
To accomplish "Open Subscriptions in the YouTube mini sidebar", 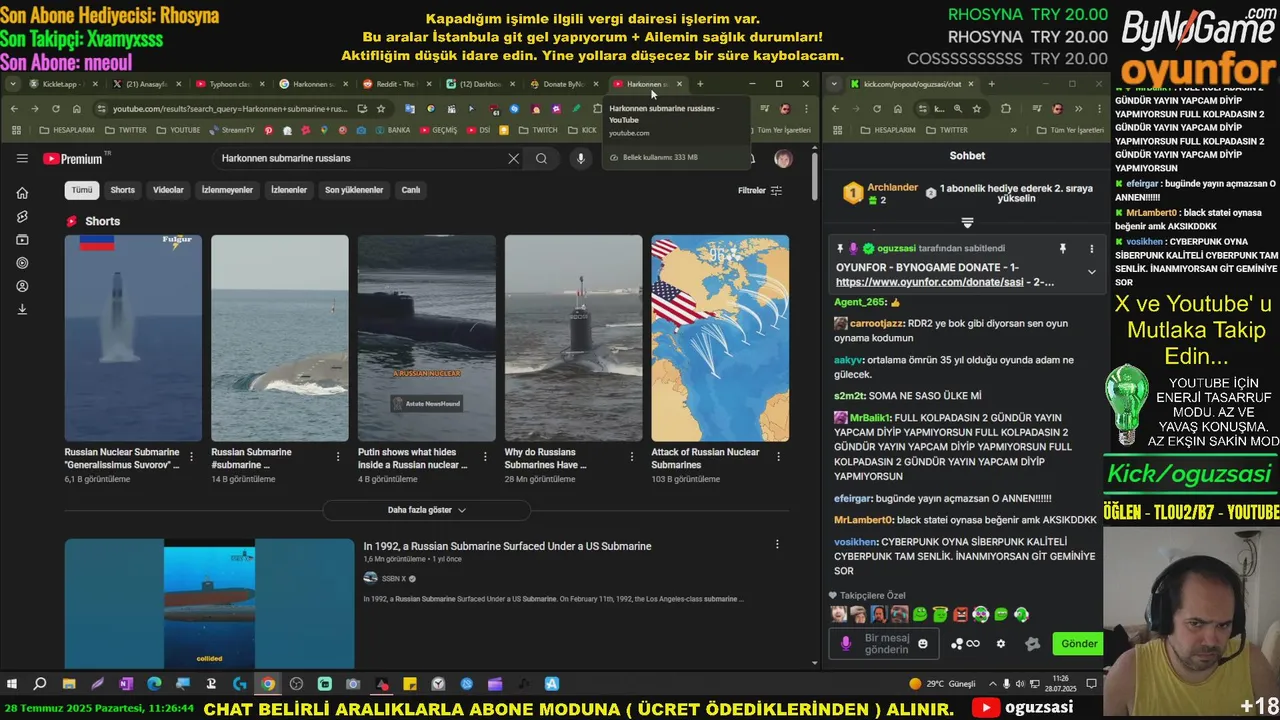I will 22,240.
